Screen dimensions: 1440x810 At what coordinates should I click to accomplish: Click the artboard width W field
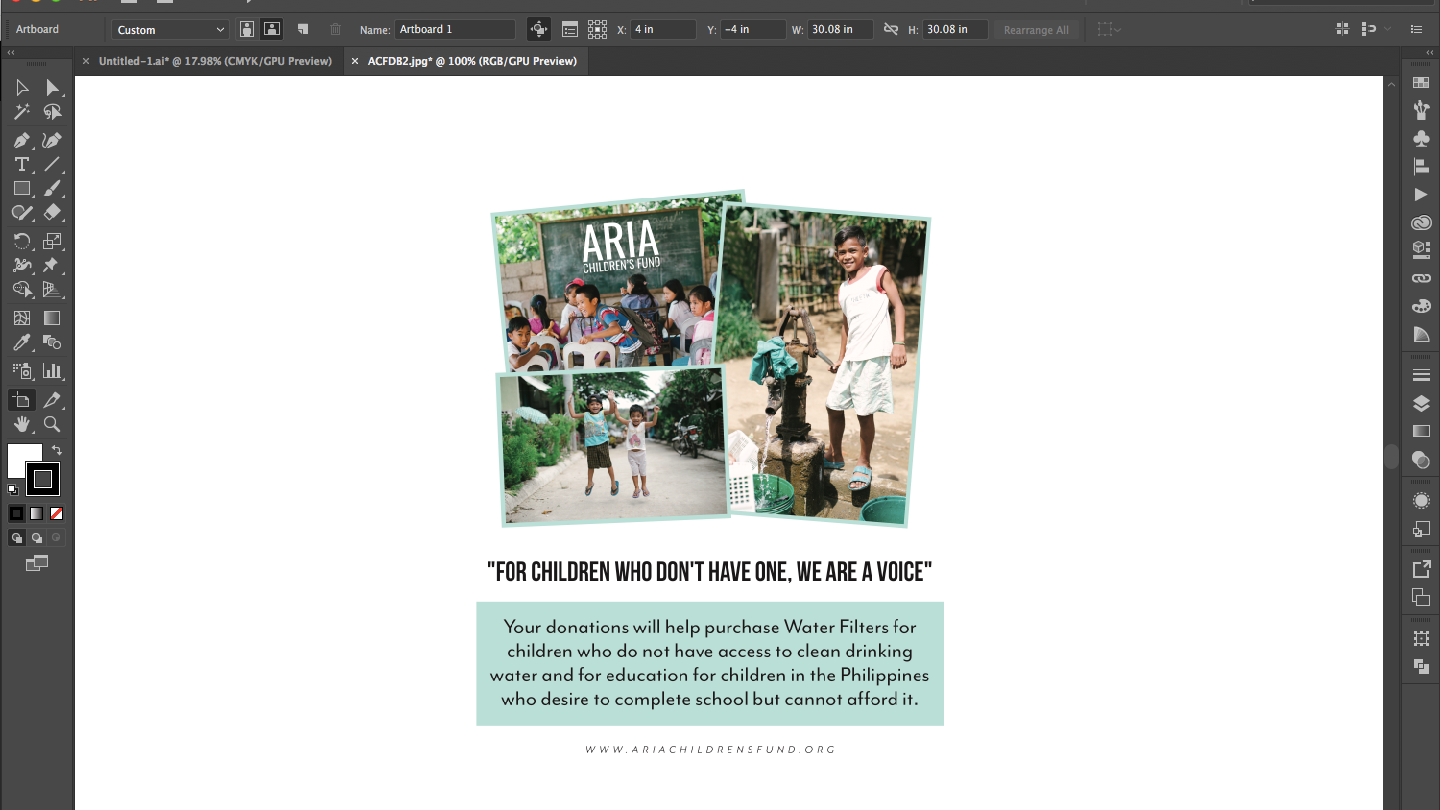coord(841,30)
